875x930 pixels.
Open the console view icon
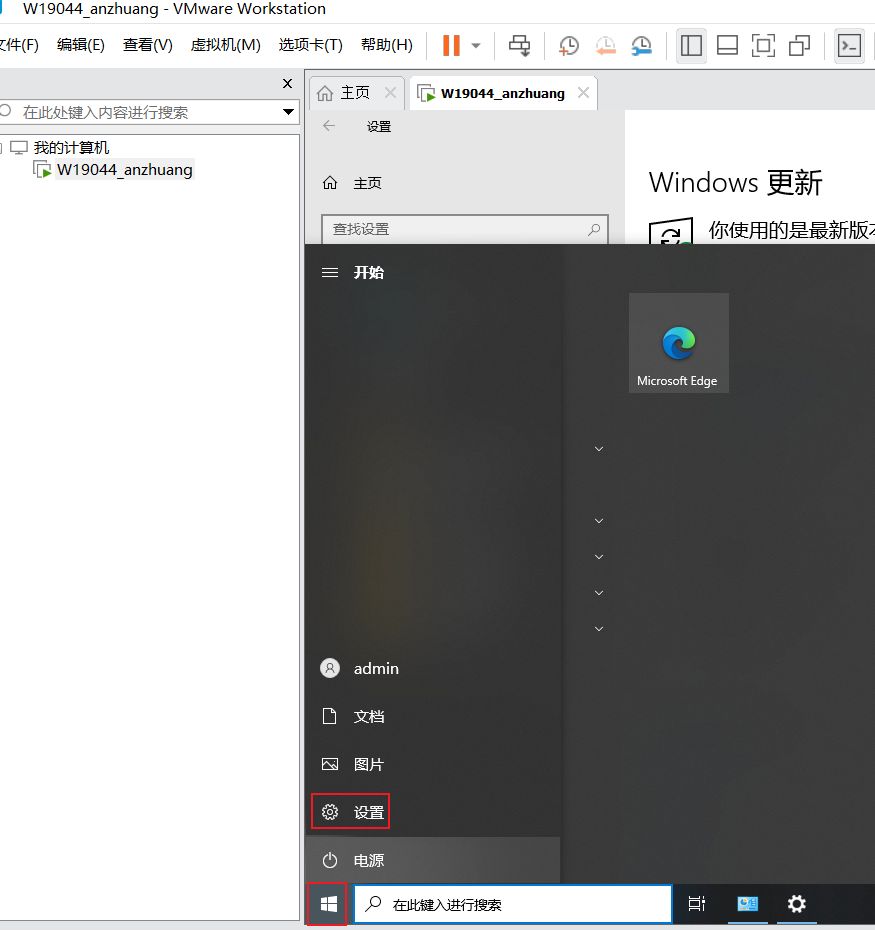[849, 45]
